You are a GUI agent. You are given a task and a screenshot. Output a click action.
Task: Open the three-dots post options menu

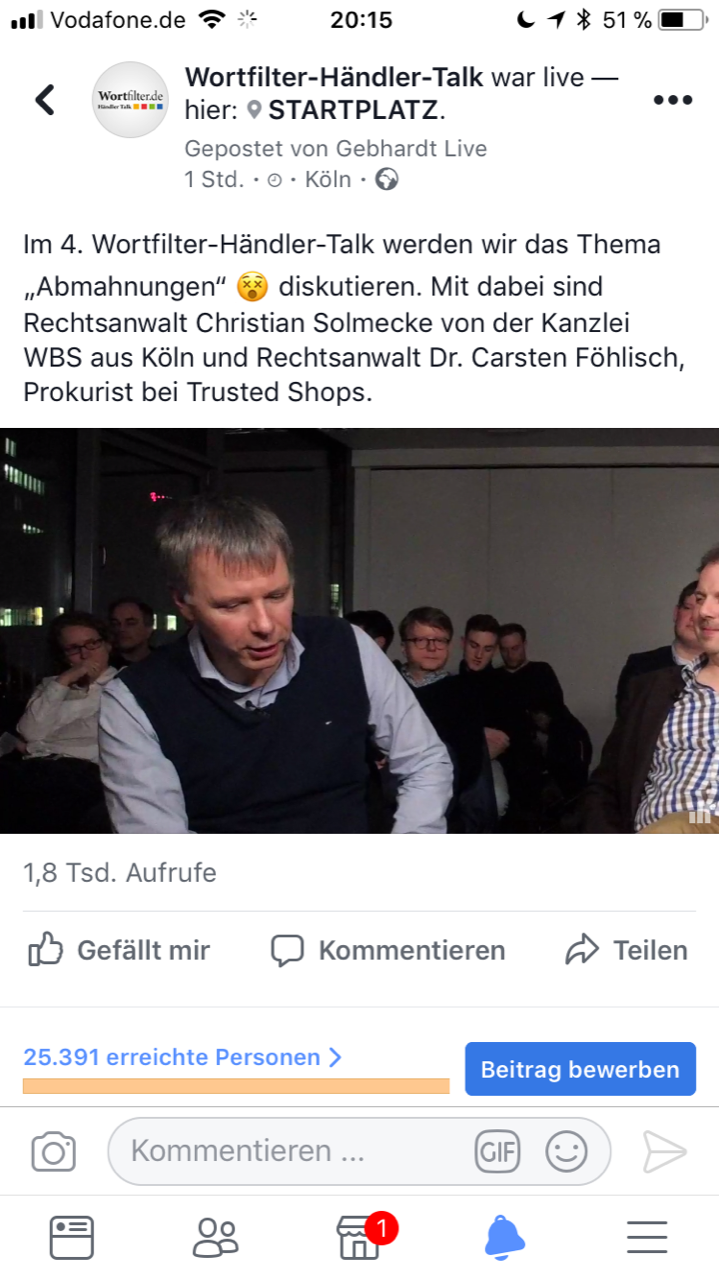click(673, 100)
